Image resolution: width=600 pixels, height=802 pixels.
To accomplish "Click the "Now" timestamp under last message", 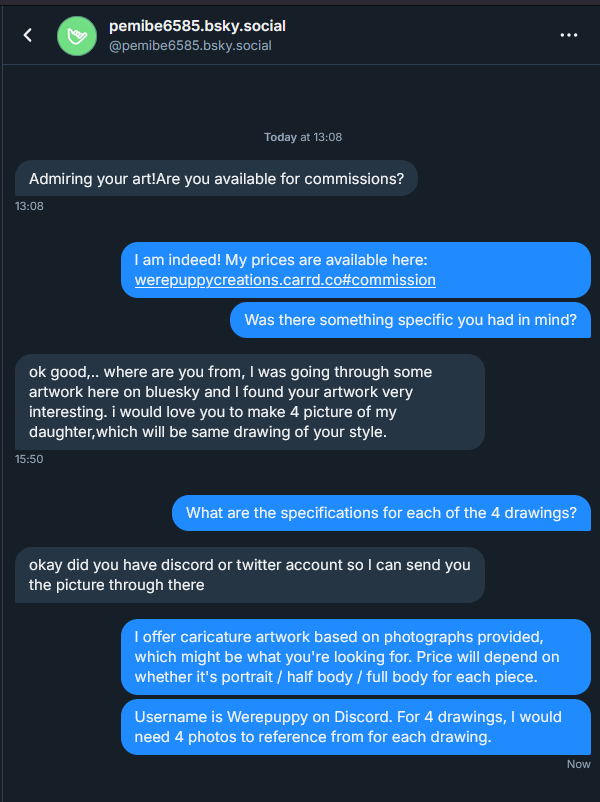I will point(578,764).
